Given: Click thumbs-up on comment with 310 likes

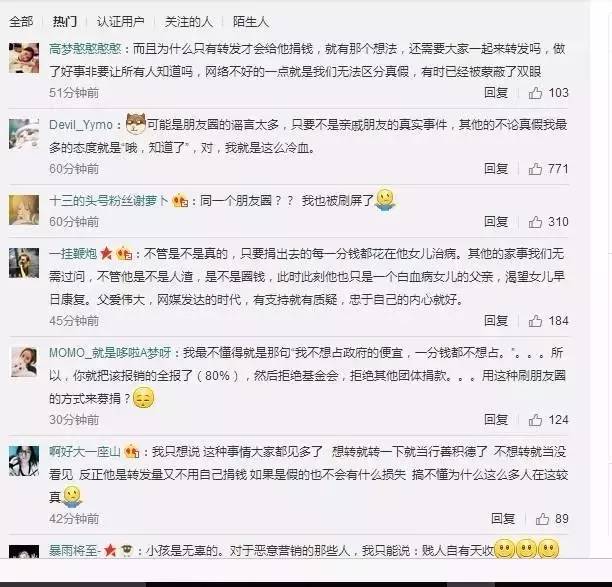Looking at the screenshot, I should 535,222.
